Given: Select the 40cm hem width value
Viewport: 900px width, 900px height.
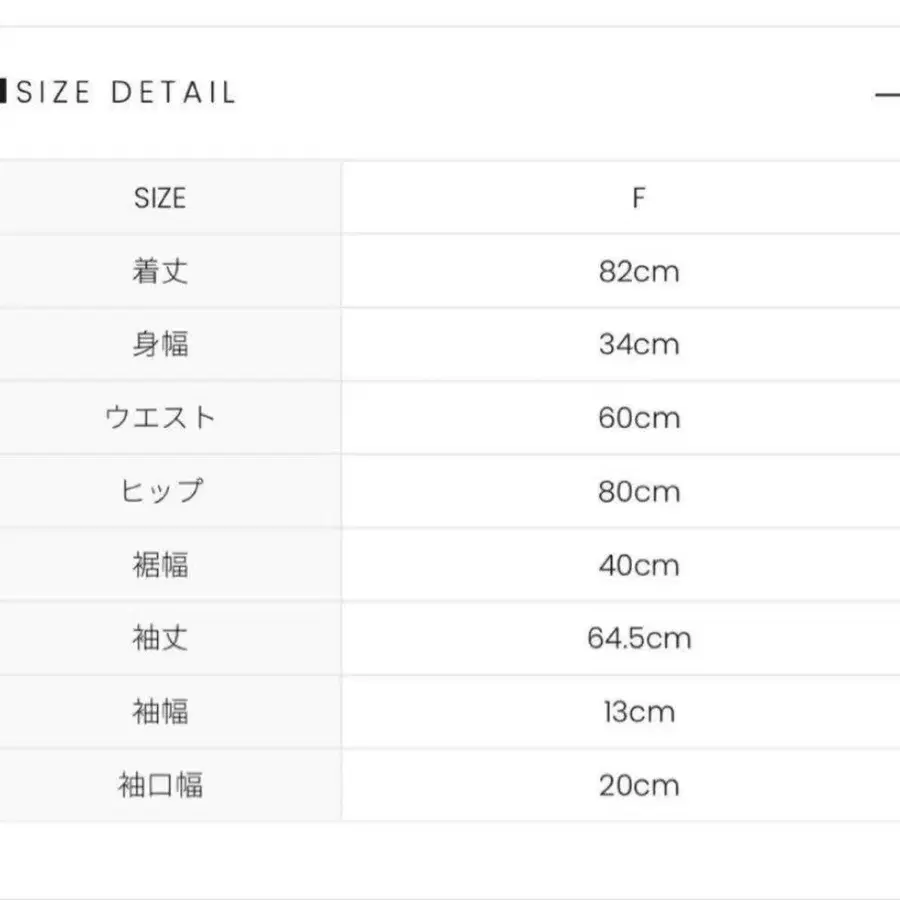Looking at the screenshot, I should pos(638,565).
